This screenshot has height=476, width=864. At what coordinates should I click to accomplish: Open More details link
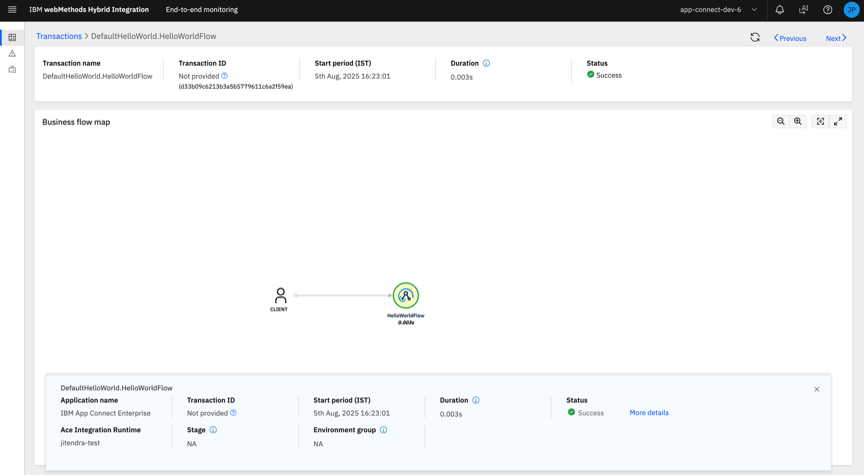[649, 413]
